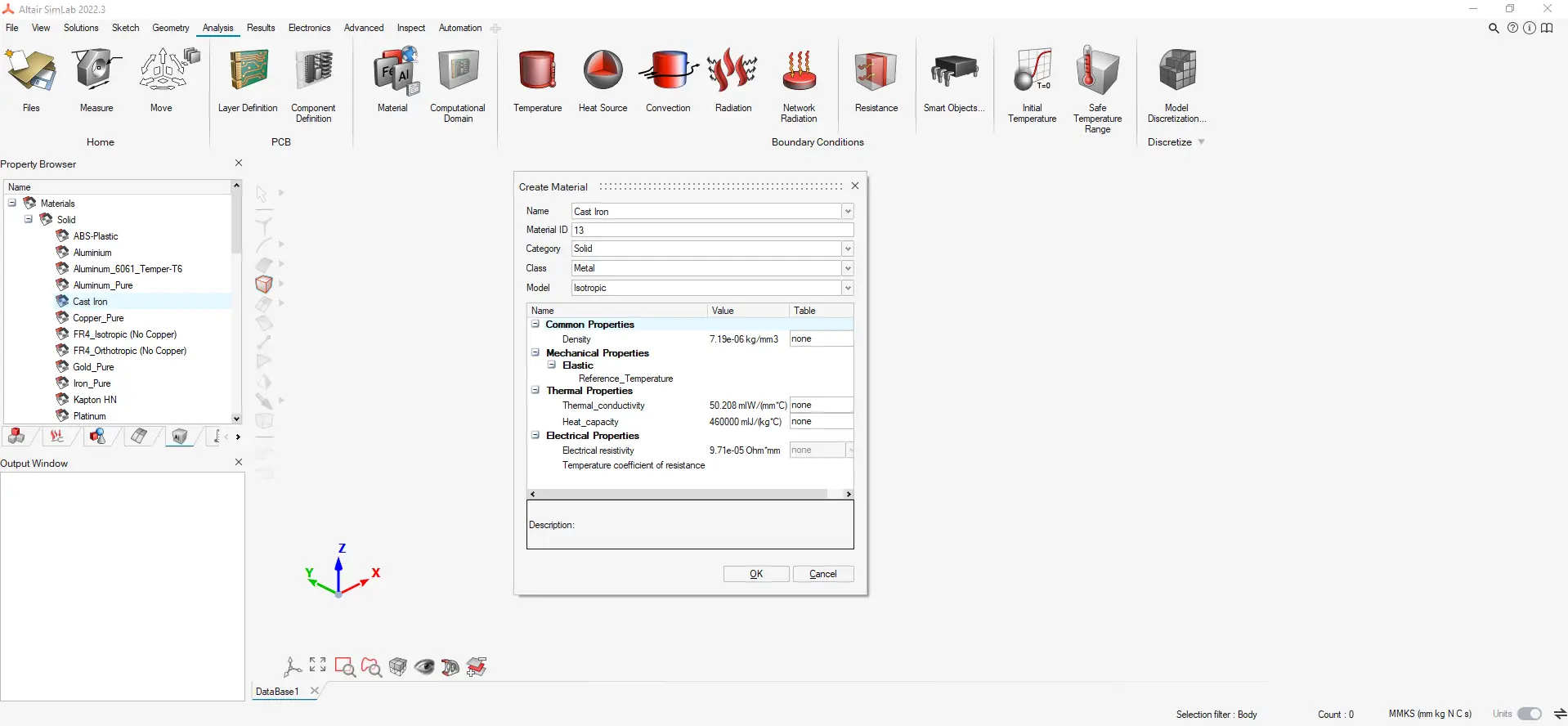Open the Class dropdown showing Metal
Viewport: 1568px width, 726px height.
tap(848, 268)
